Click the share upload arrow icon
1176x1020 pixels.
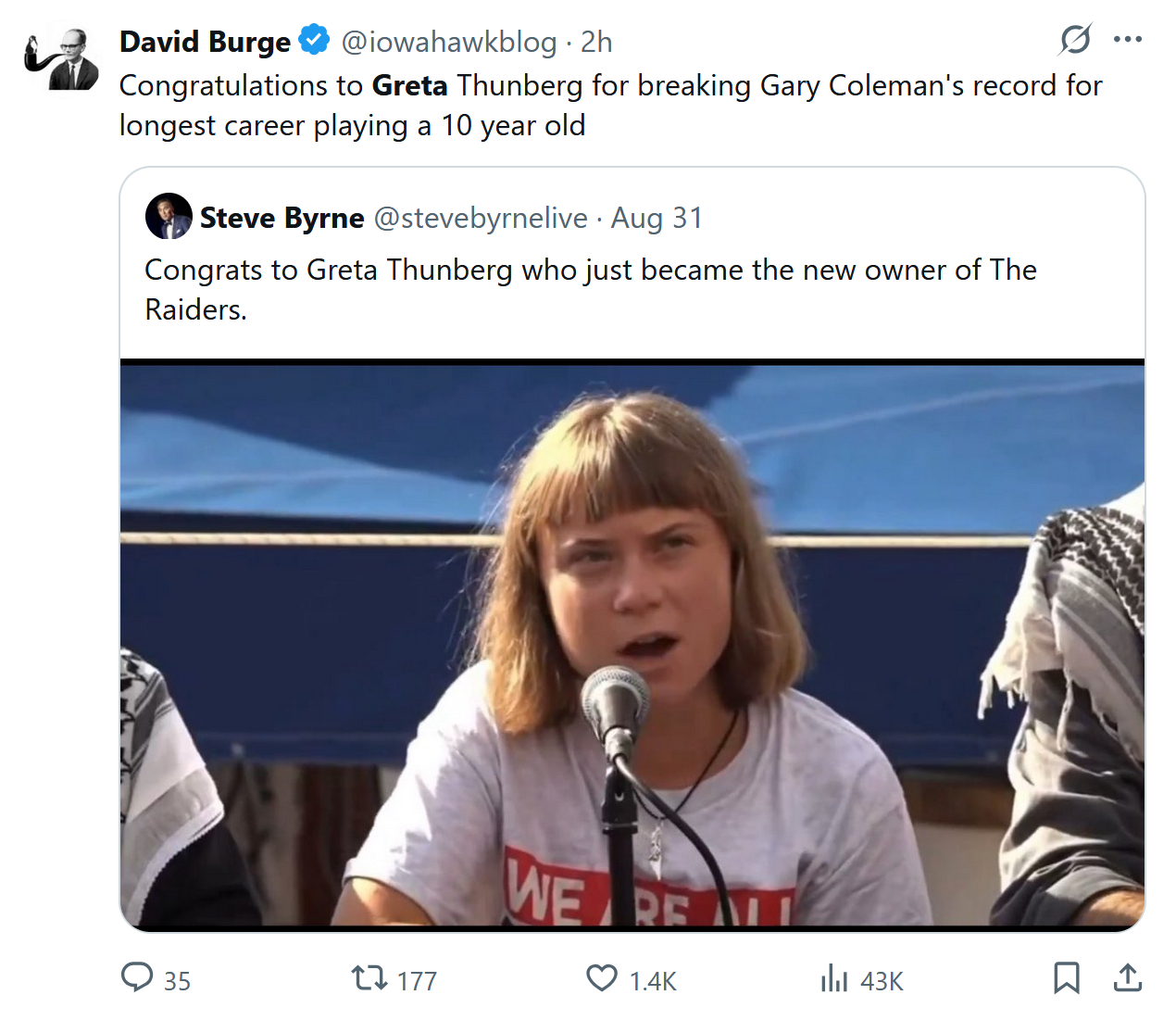click(1127, 977)
